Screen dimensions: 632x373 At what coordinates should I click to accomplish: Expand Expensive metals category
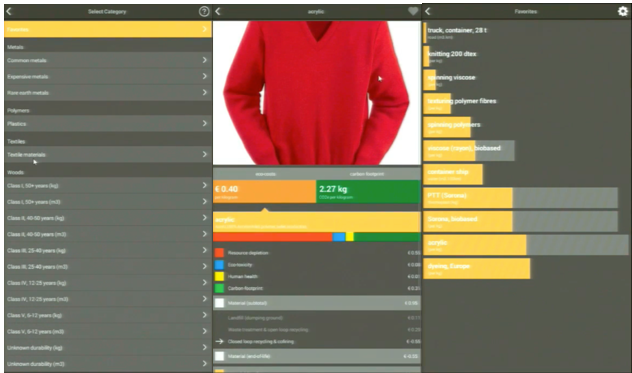108,76
